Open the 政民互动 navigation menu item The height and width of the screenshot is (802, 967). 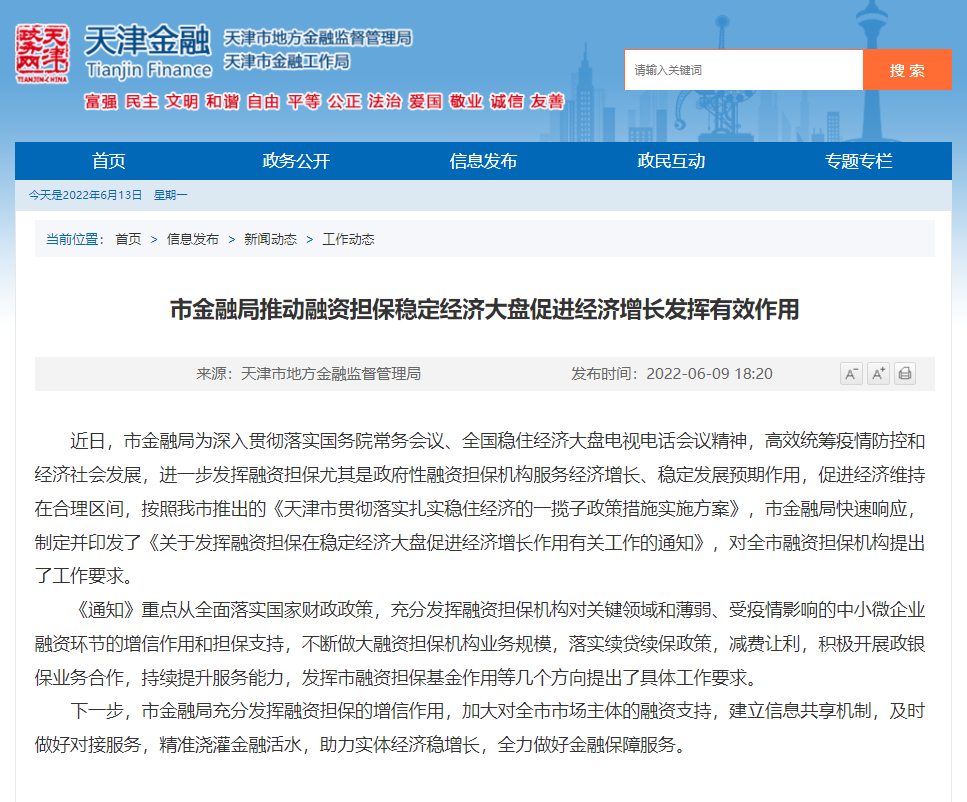point(671,161)
